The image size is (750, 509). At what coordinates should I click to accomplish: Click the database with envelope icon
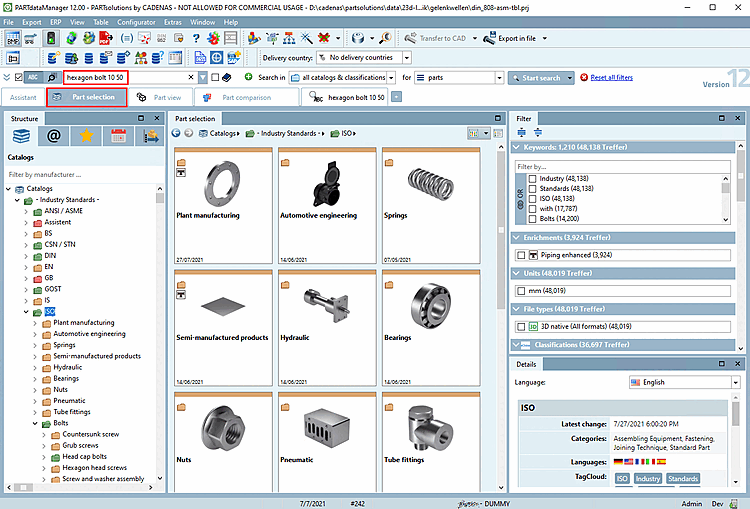(106, 57)
